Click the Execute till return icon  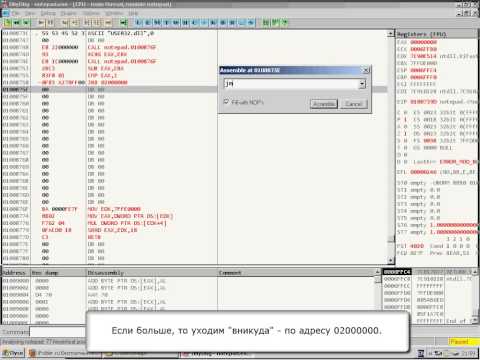coord(108,23)
